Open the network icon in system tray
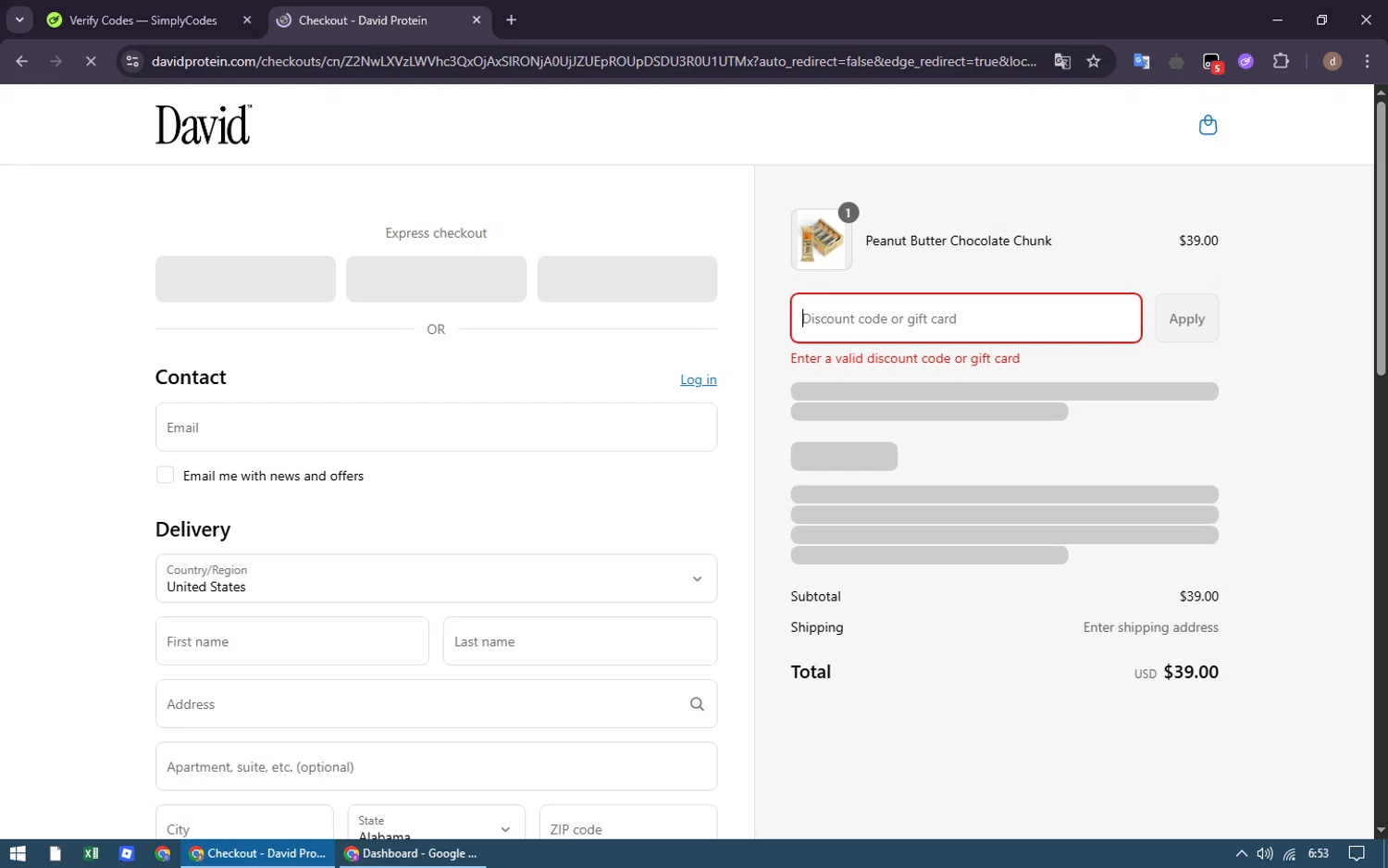1388x868 pixels. [1289, 853]
